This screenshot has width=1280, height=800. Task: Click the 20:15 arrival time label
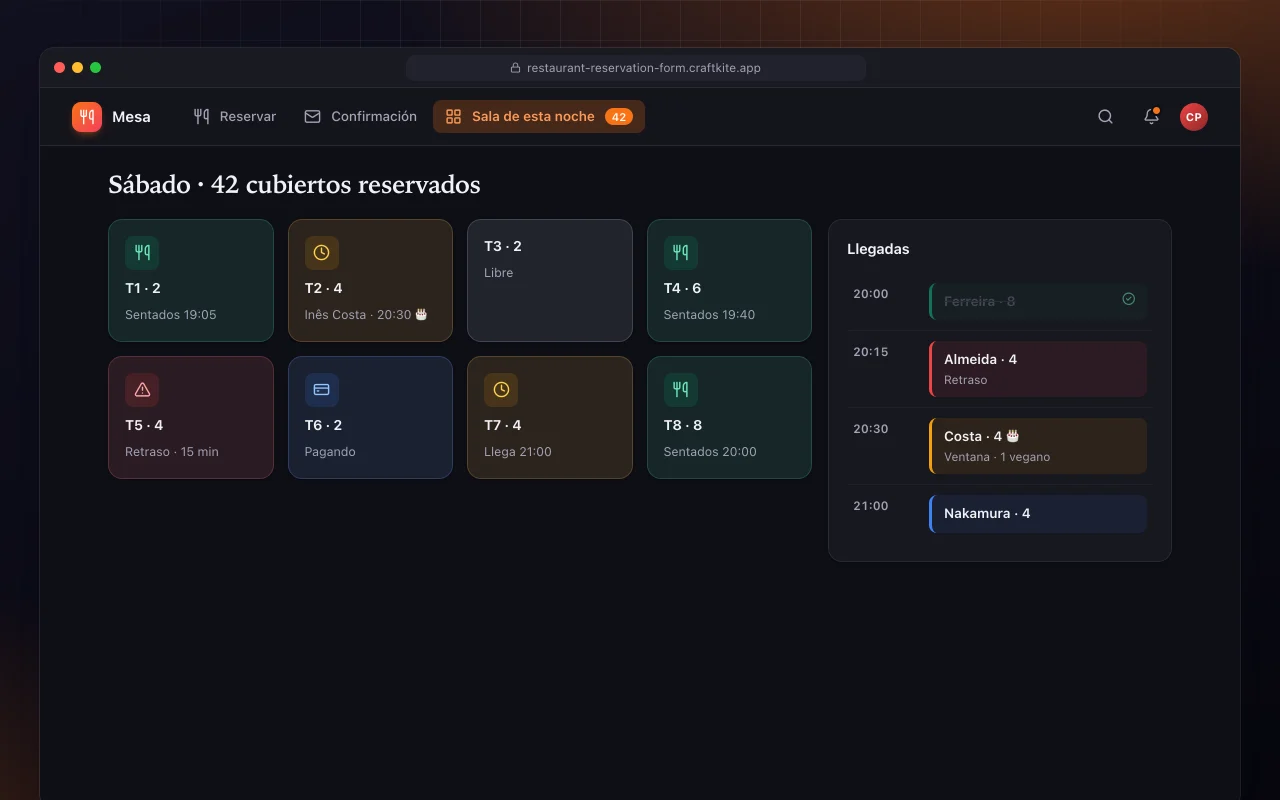pos(871,352)
